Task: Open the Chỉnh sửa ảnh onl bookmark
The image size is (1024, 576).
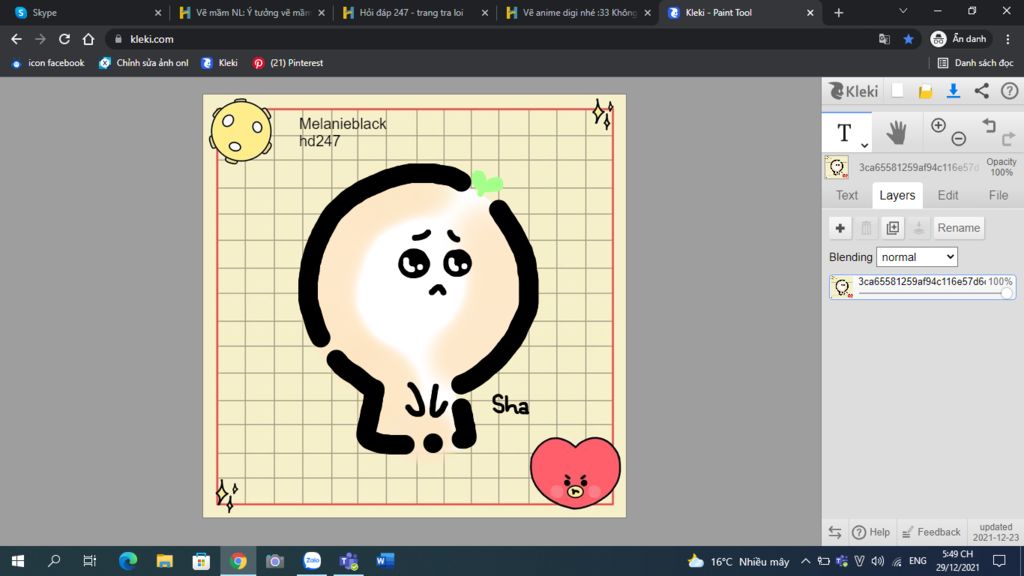Action: pyautogui.click(x=144, y=63)
